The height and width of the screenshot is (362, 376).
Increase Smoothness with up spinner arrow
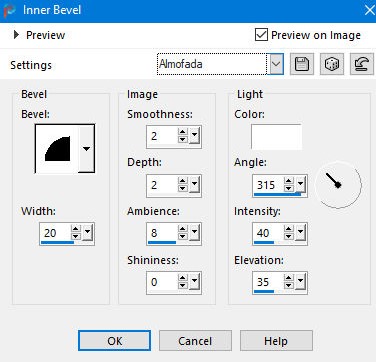point(182,132)
